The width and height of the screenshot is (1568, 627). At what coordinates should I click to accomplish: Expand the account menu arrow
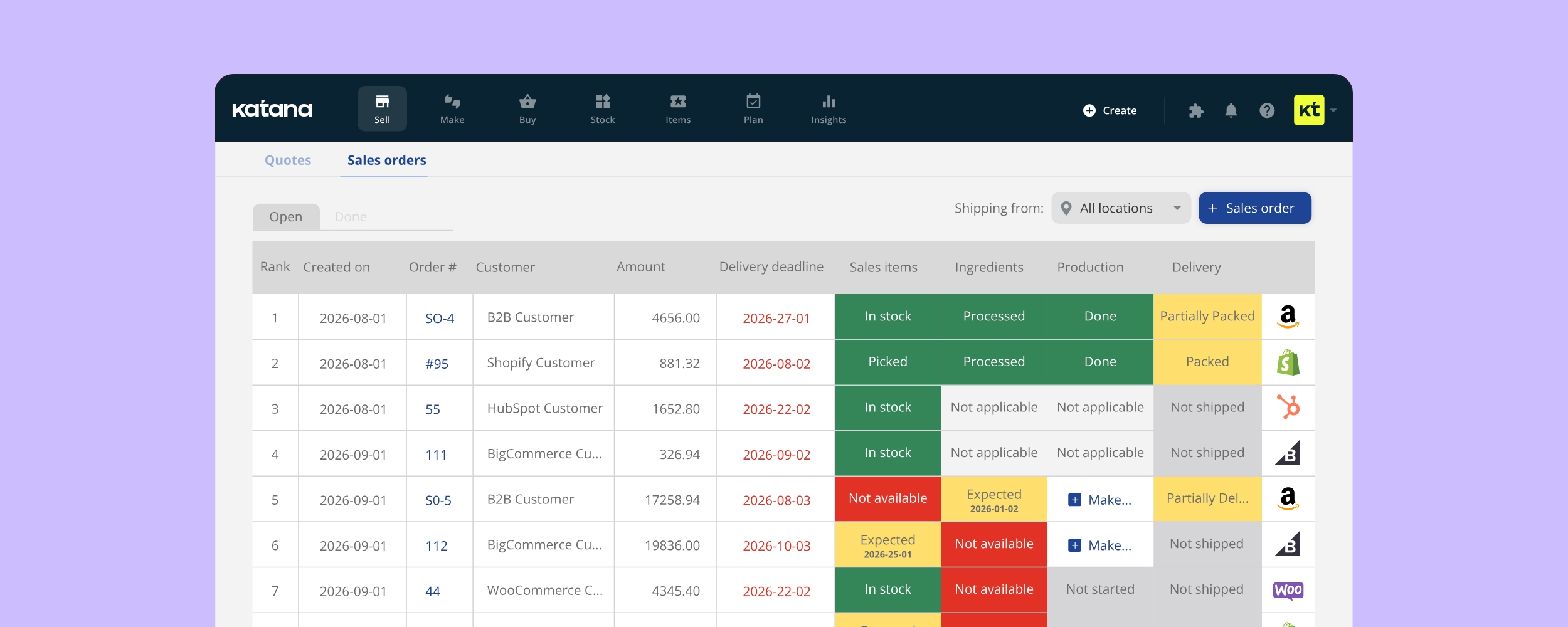(1333, 110)
